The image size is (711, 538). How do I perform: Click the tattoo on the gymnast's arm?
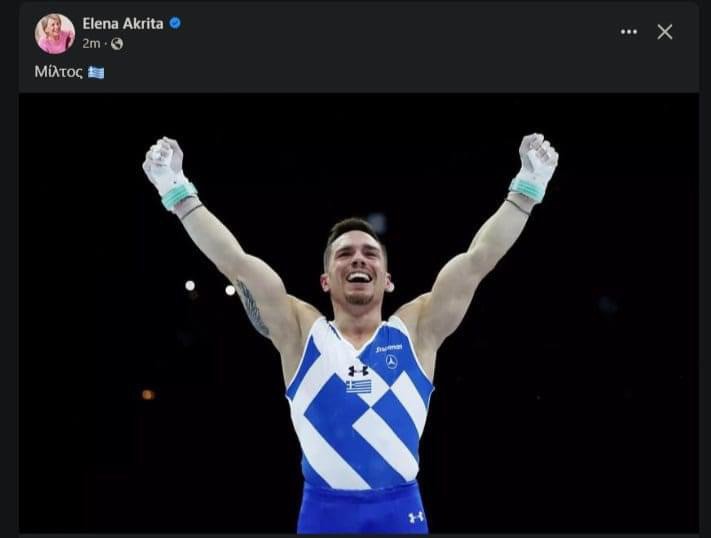(x=253, y=309)
